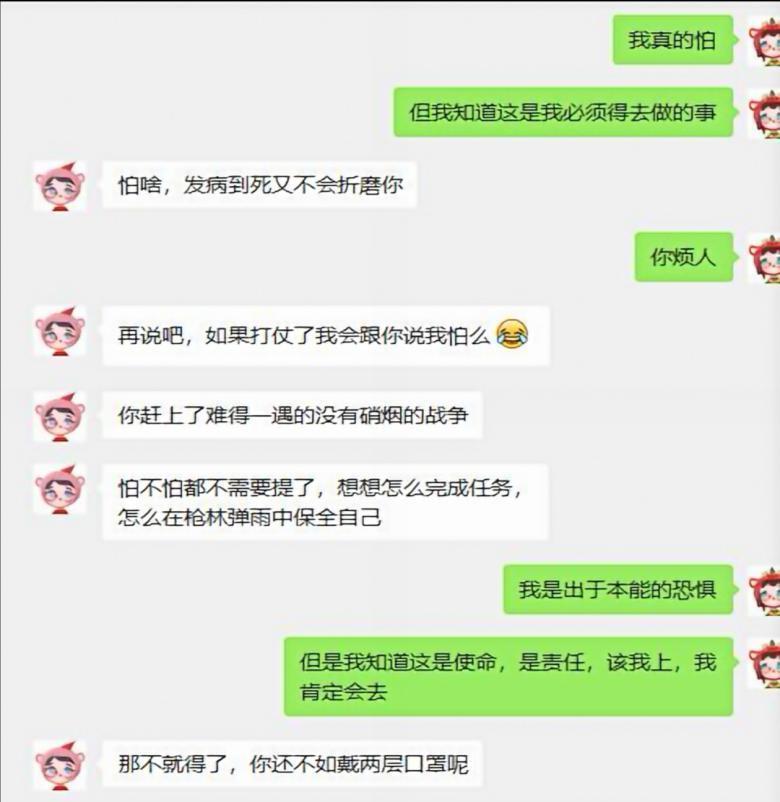The height and width of the screenshot is (802, 780).
Task: Select the green bubble 你烦人
Action: (684, 257)
